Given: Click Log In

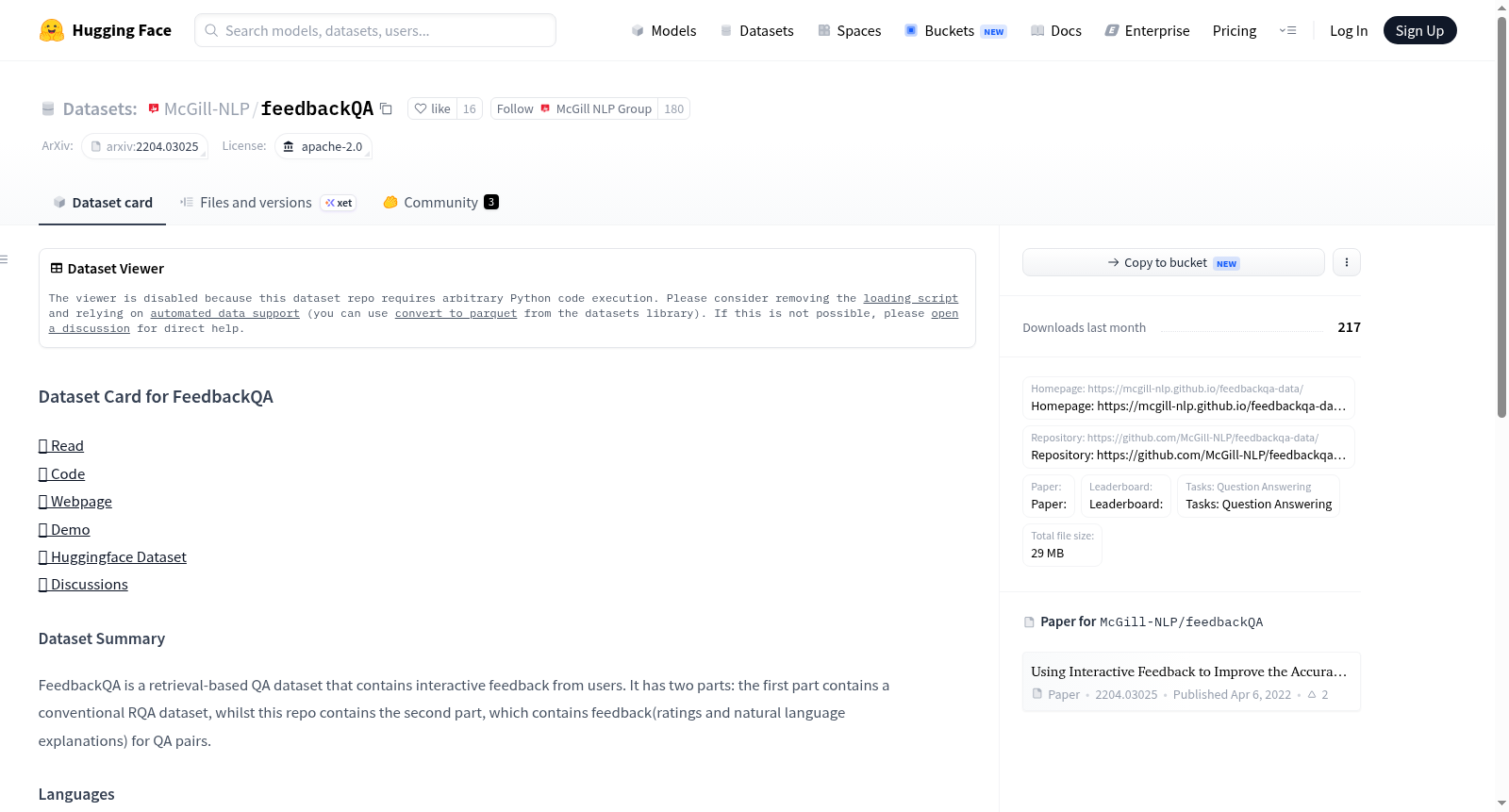Looking at the screenshot, I should tap(1349, 30).
